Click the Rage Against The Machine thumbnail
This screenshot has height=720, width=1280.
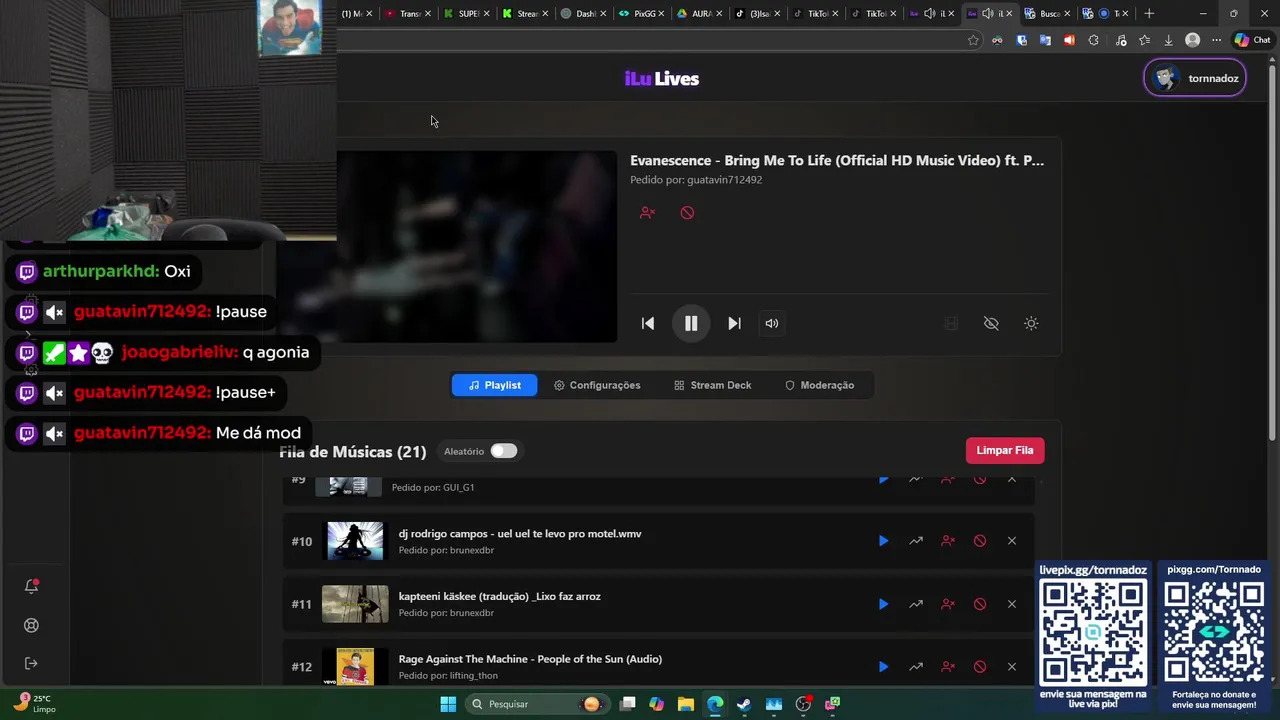pos(355,667)
